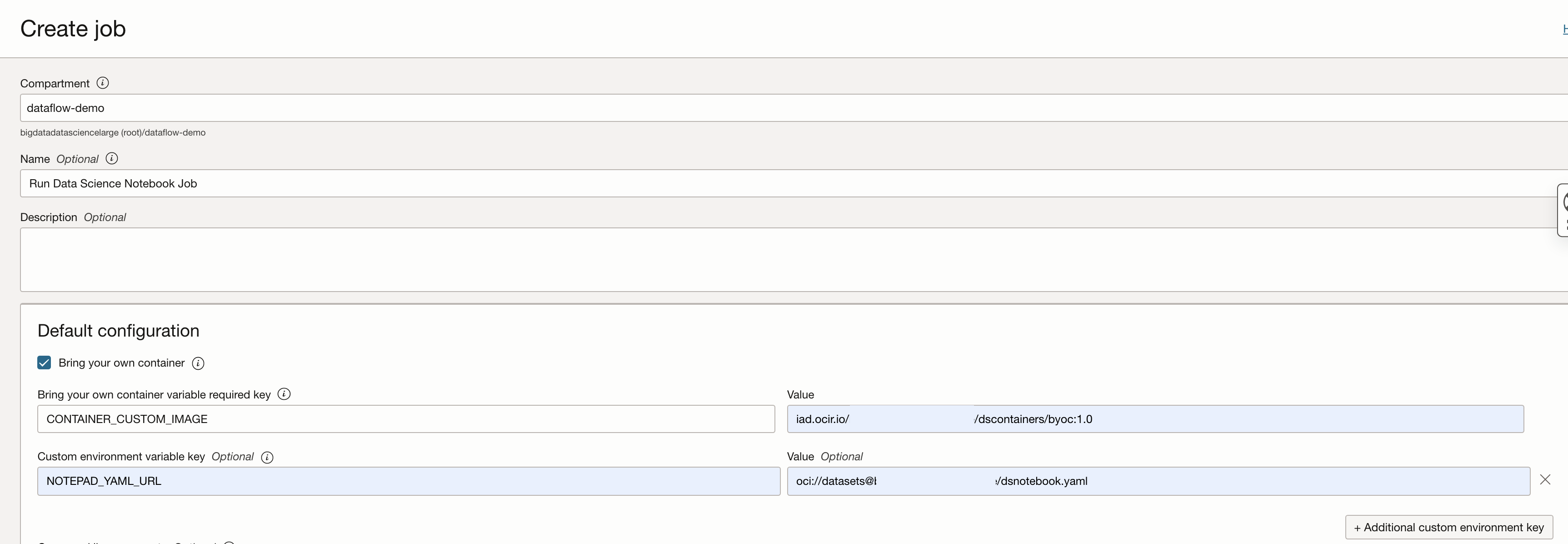Screen dimensions: 1568x544
Task: Click the info icon beside Compartment
Action: [102, 83]
